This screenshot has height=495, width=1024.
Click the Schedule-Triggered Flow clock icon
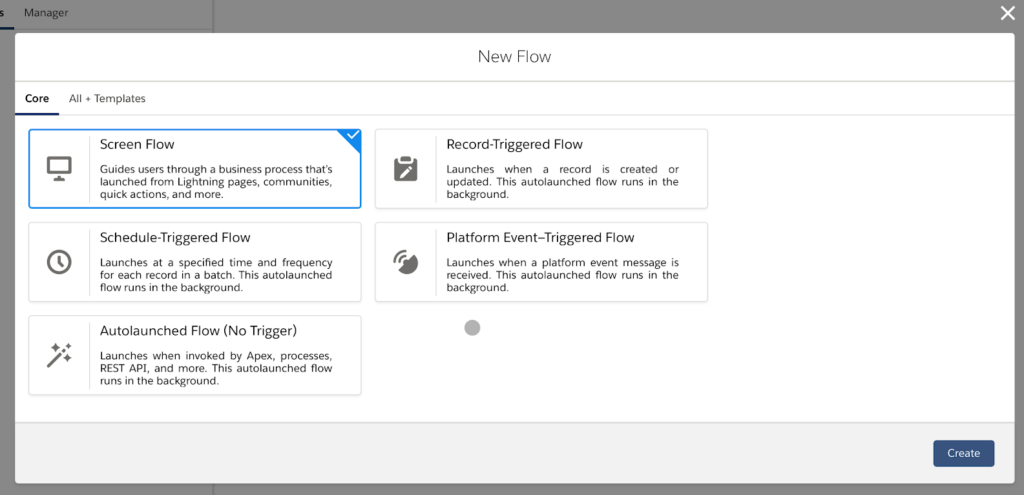59,262
